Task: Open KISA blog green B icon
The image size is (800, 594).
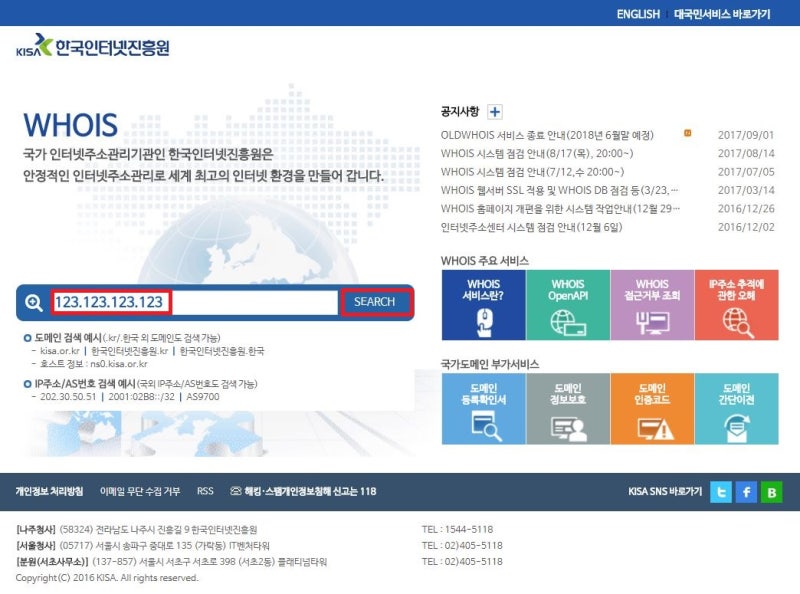Action: 771,492
